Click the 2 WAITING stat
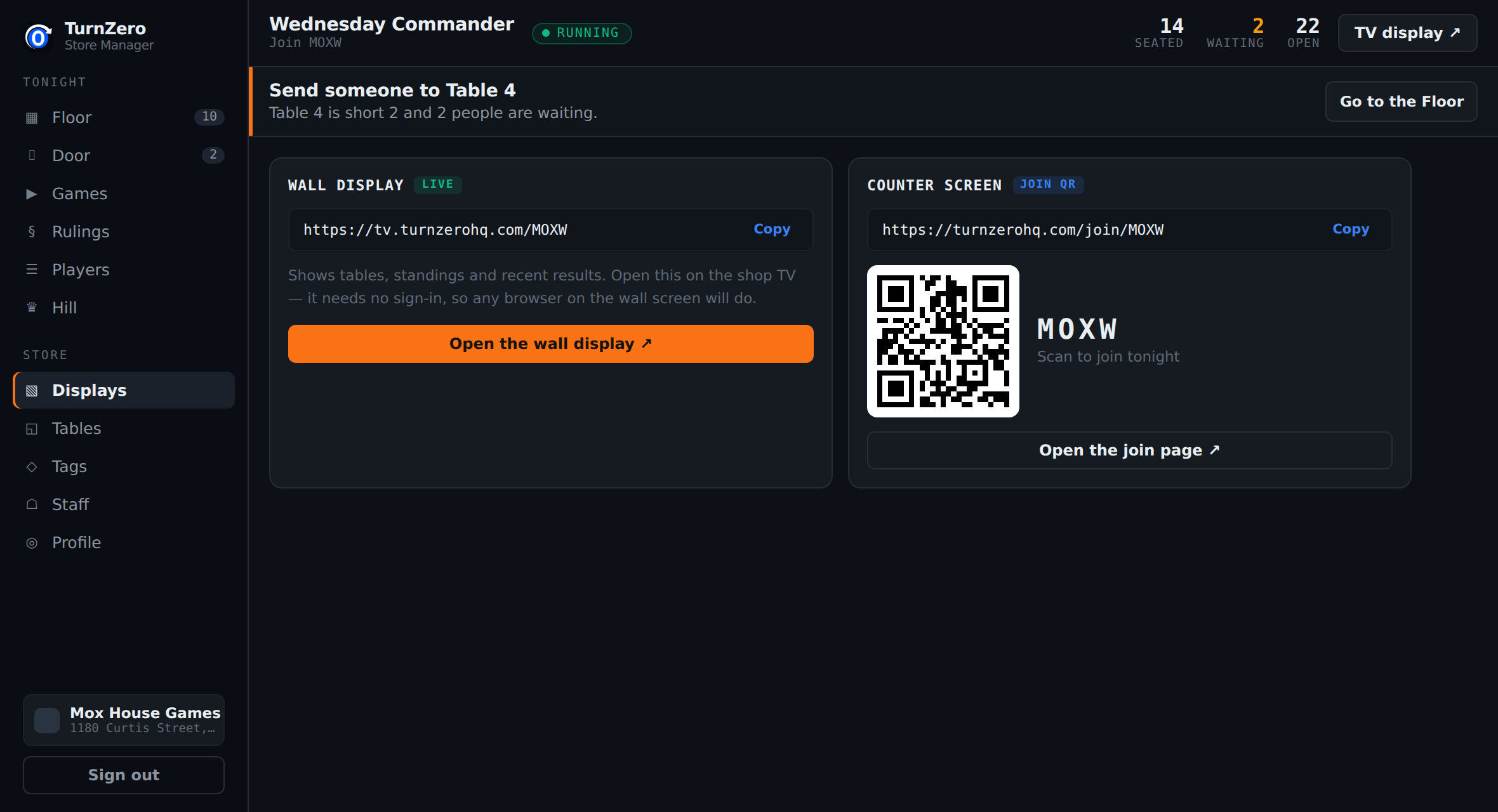 [1235, 33]
